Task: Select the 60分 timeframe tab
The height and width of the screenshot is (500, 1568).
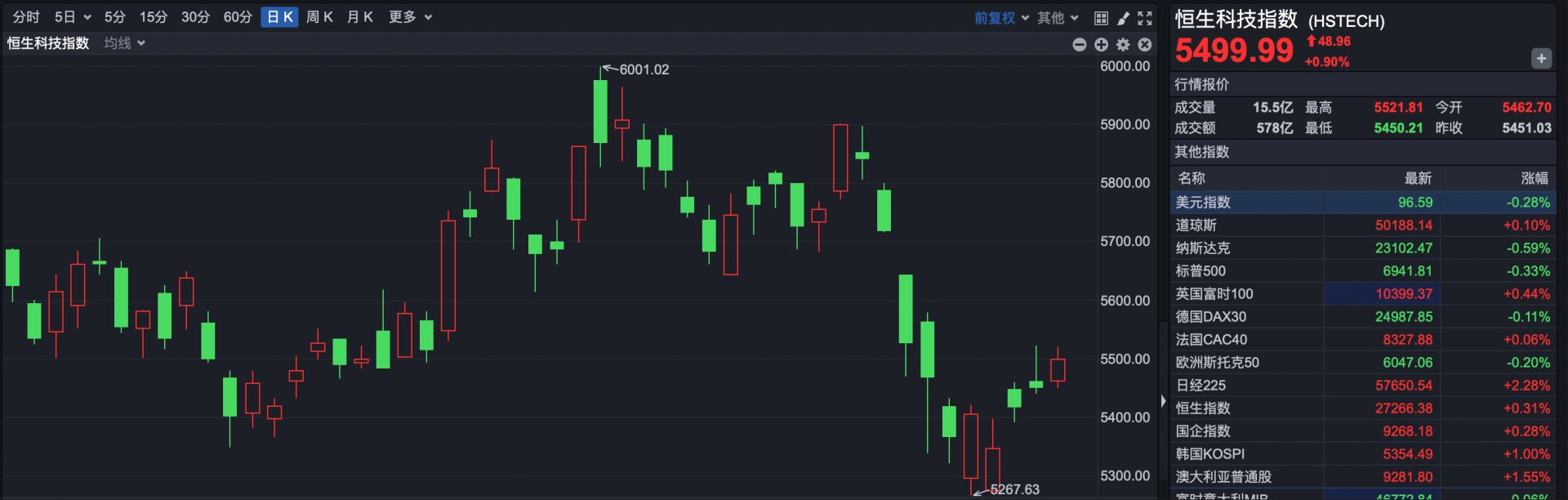Action: pos(238,17)
